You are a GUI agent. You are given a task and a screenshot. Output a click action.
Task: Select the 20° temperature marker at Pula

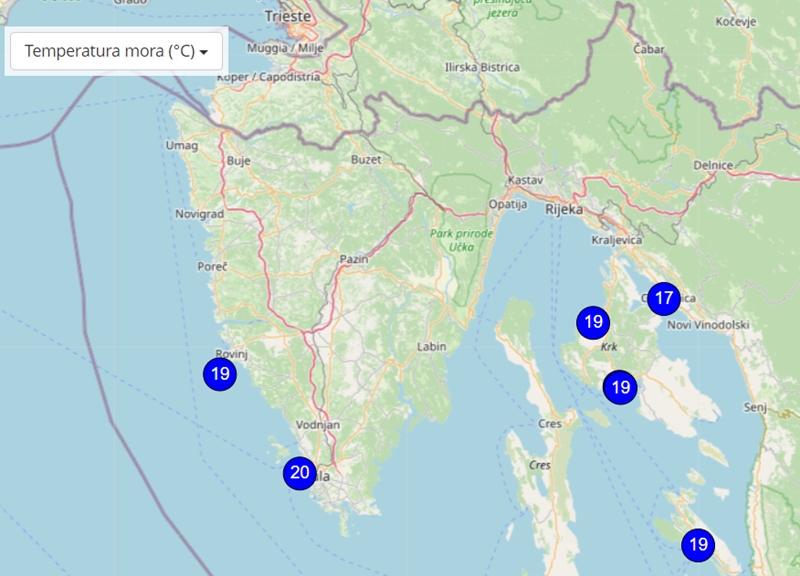click(x=299, y=473)
